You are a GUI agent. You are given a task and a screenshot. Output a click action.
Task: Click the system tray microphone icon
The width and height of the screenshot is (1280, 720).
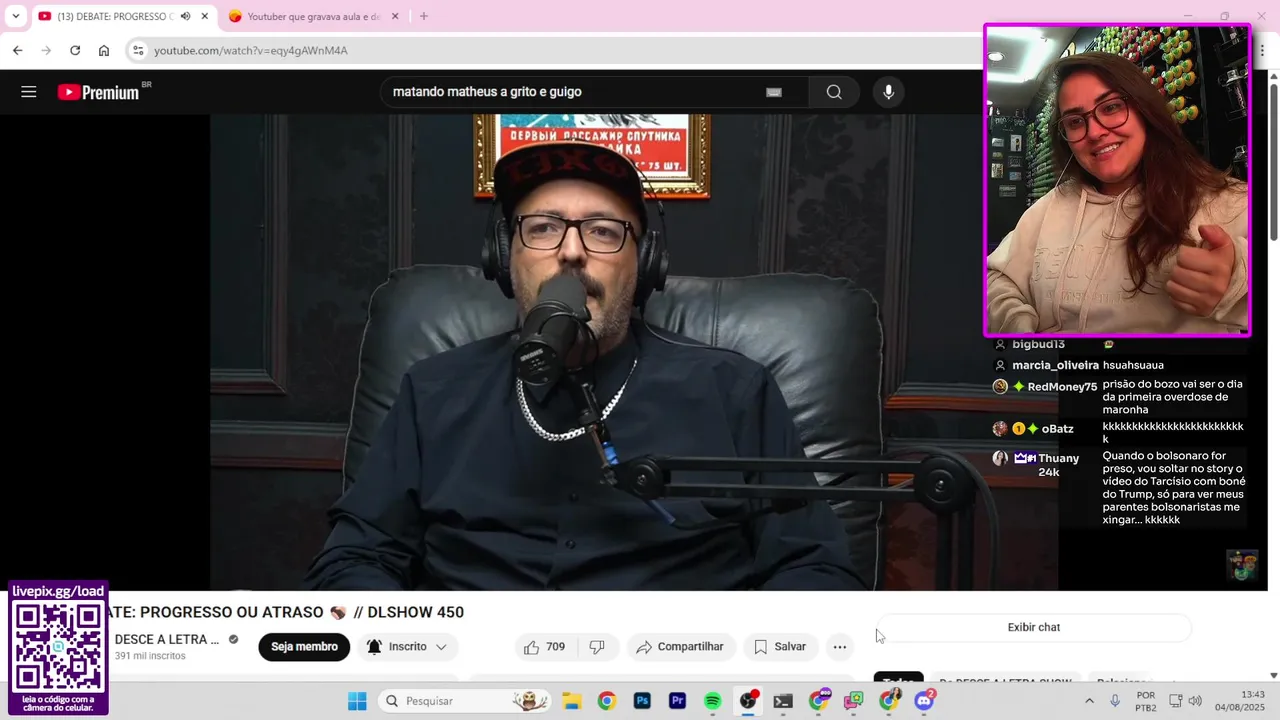tap(1115, 701)
